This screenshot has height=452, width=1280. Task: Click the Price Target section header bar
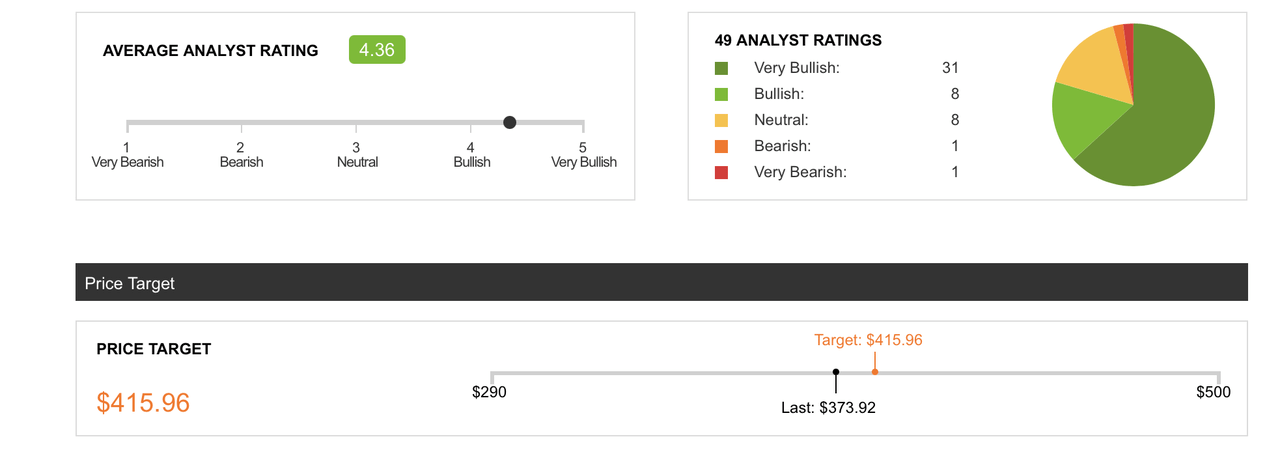click(x=661, y=283)
